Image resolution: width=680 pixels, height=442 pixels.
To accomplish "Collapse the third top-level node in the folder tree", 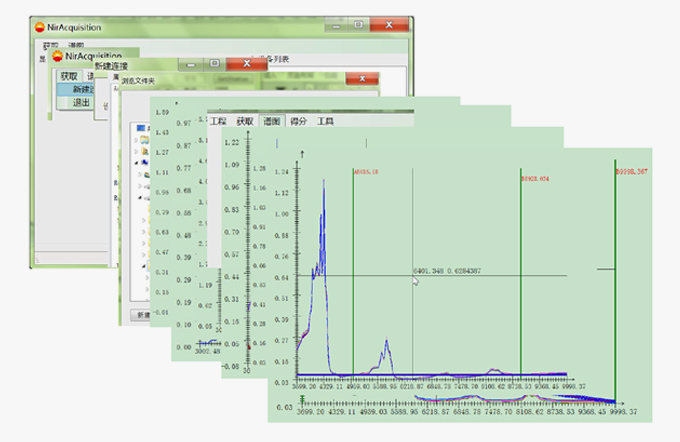I will (x=136, y=163).
